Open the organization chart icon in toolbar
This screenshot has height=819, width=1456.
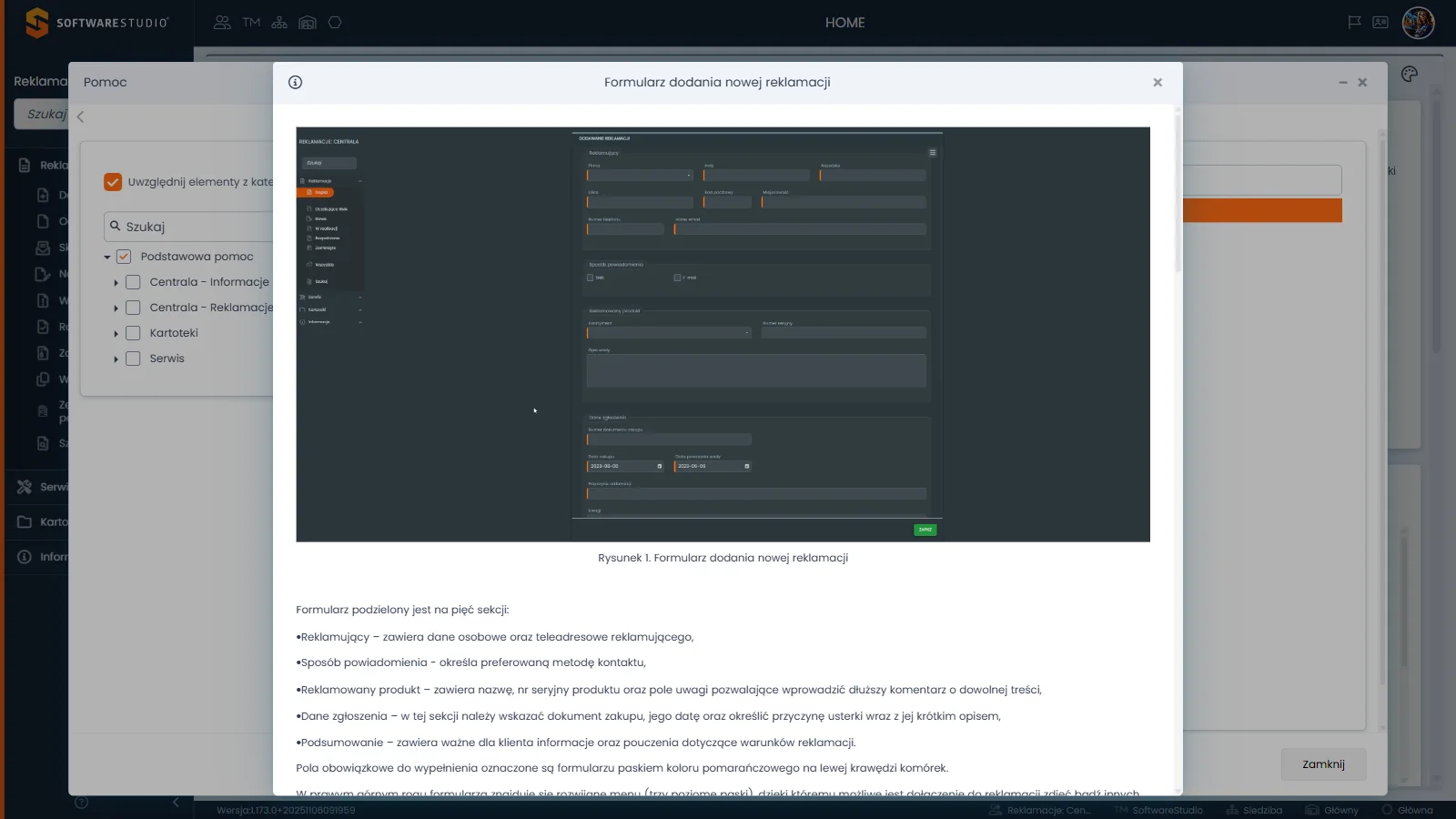(x=279, y=23)
